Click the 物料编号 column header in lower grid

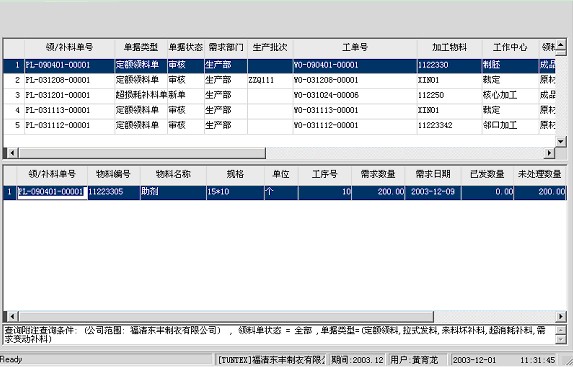114,174
